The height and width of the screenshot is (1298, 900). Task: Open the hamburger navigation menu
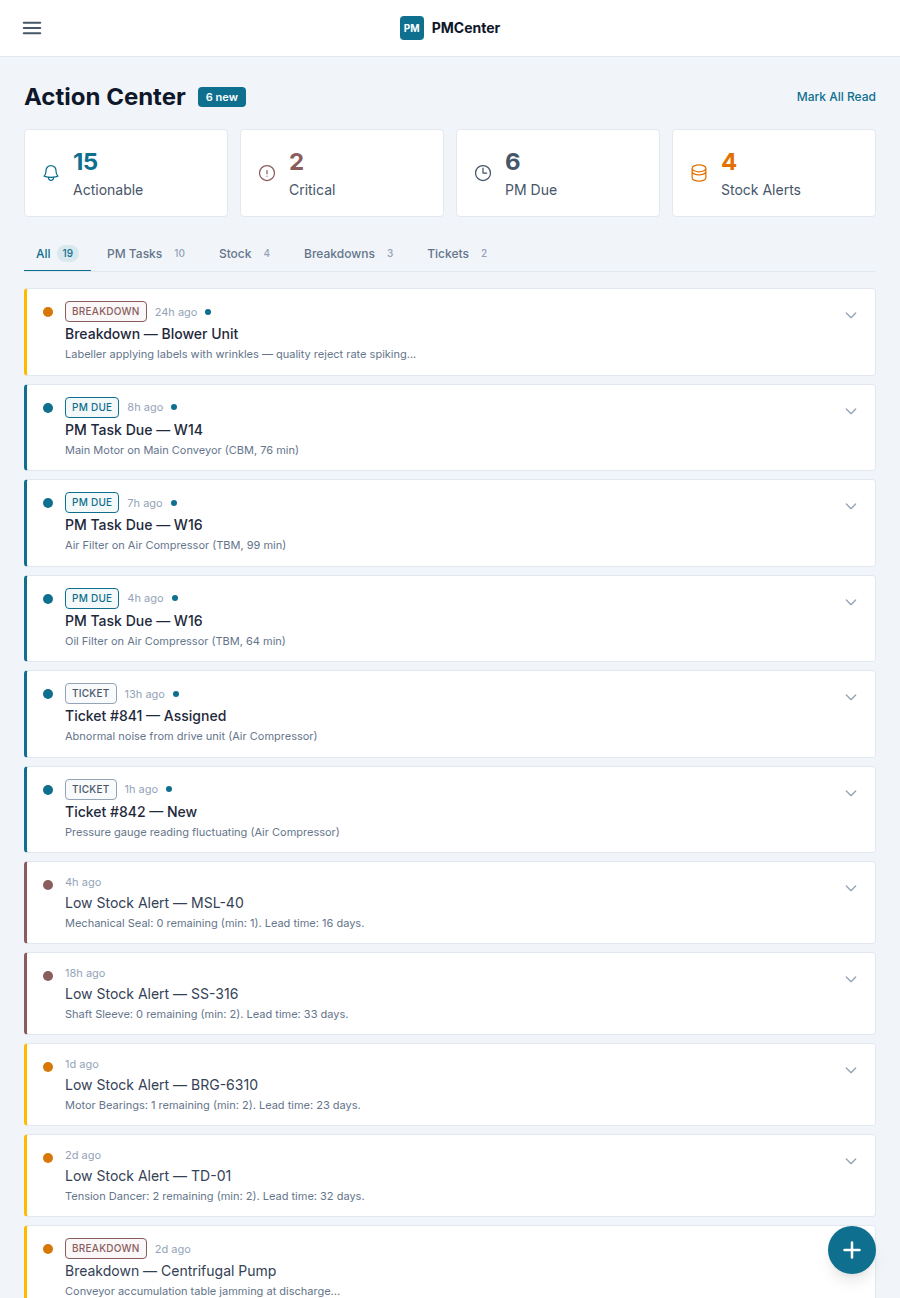pos(32,28)
